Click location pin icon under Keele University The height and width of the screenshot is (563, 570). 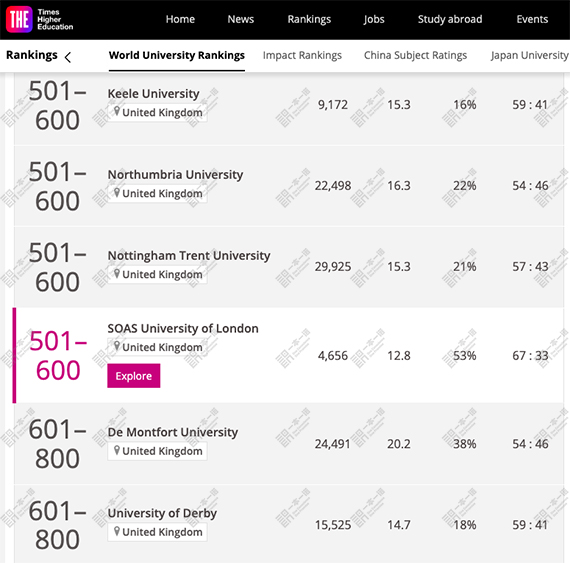point(117,111)
